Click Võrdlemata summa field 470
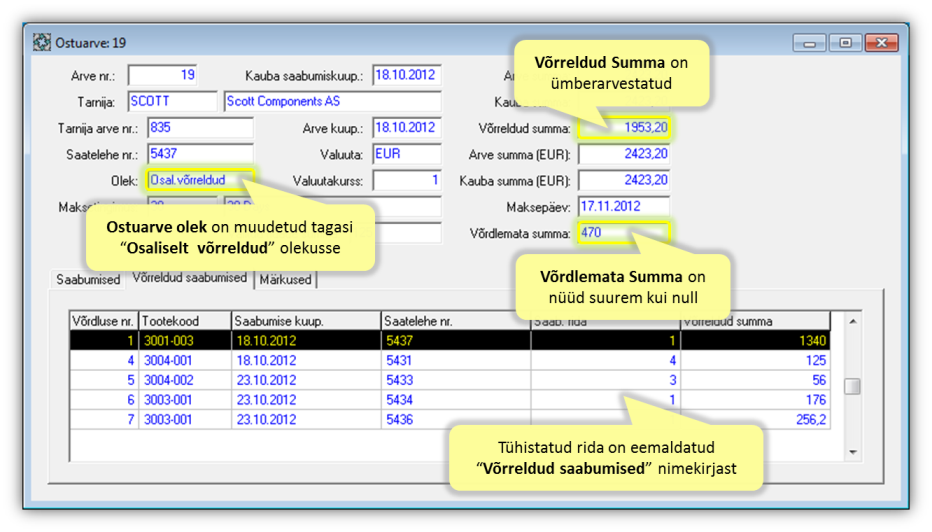The width and height of the screenshot is (932, 532). point(624,232)
